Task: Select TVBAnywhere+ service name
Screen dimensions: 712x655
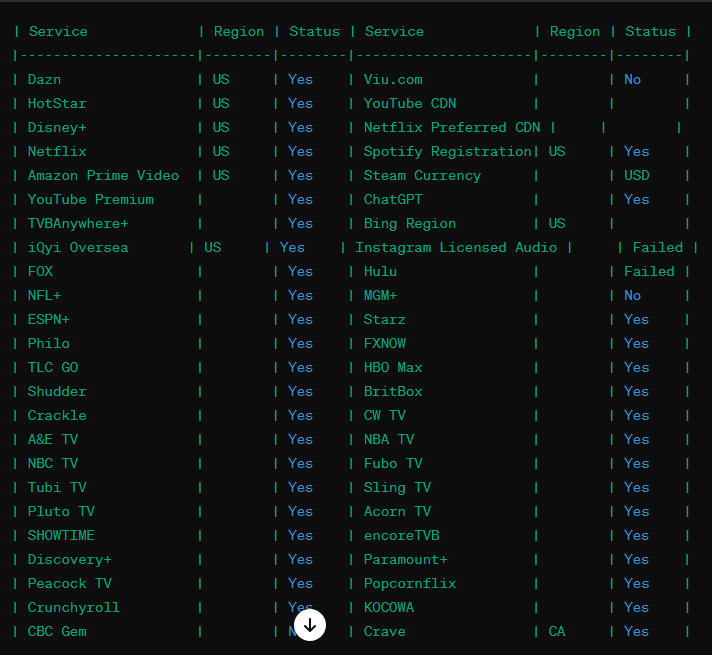Action: [x=78, y=223]
